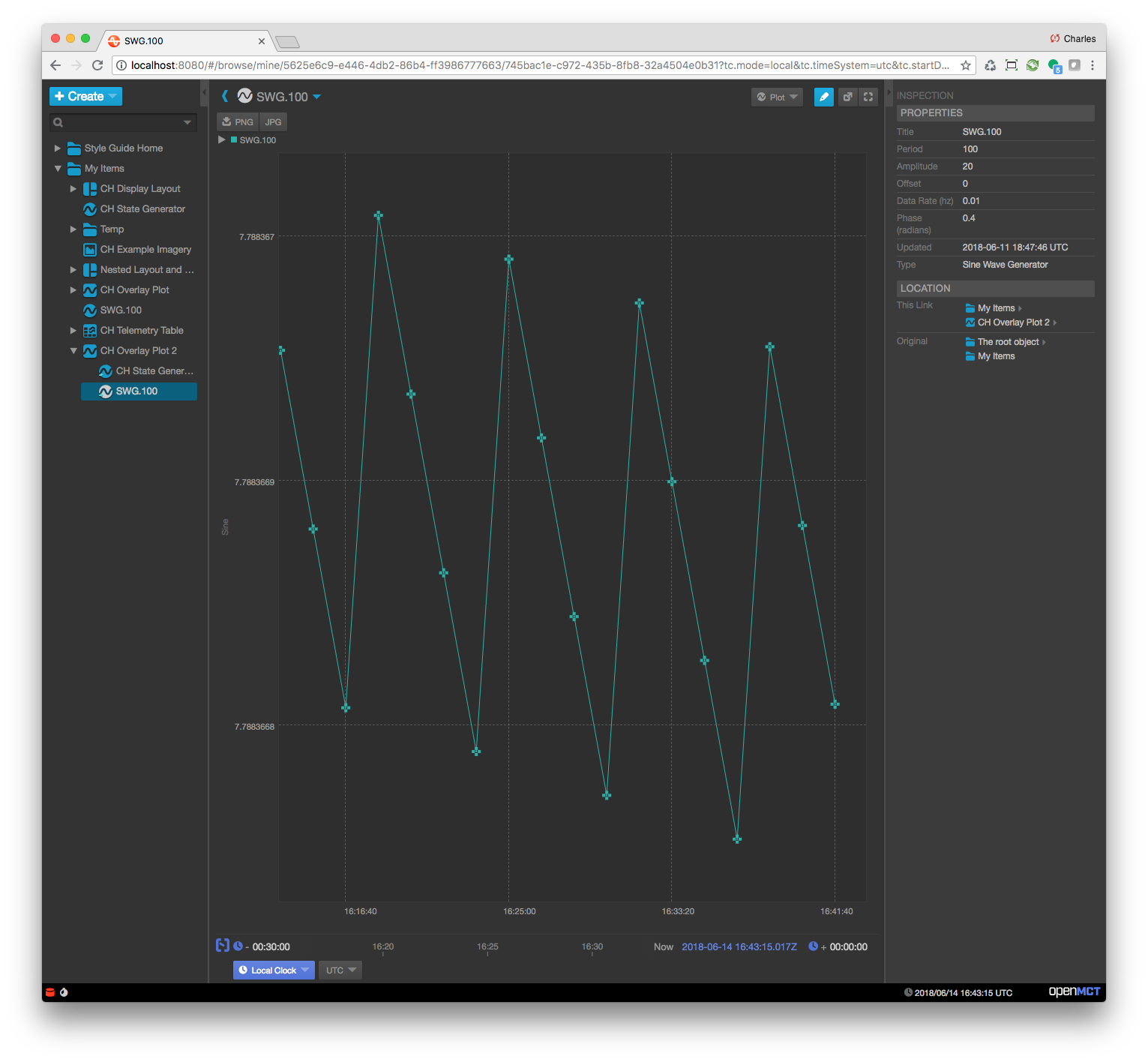Open edit mode with the pencil icon

click(823, 97)
